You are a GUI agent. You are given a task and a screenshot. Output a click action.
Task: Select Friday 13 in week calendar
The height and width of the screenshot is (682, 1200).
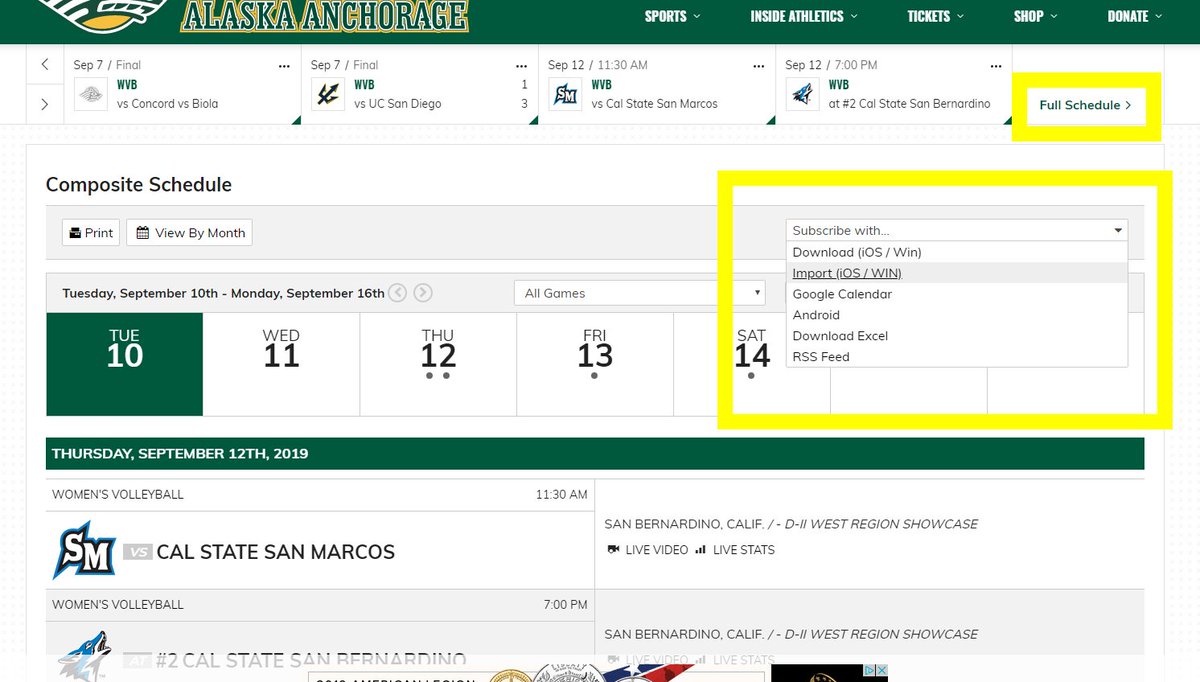595,364
